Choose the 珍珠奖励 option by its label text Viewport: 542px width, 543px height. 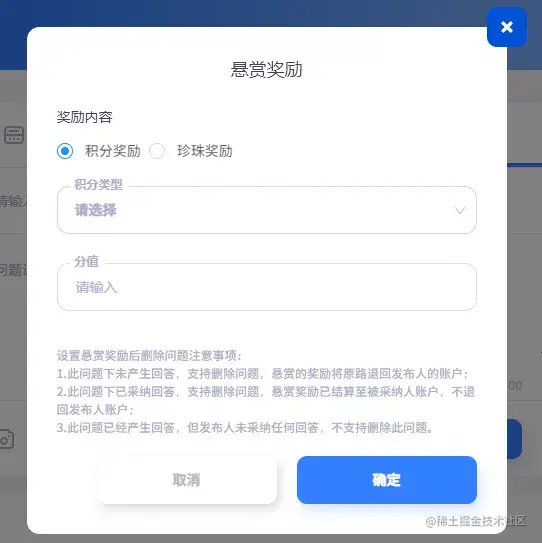pyautogui.click(x=205, y=151)
